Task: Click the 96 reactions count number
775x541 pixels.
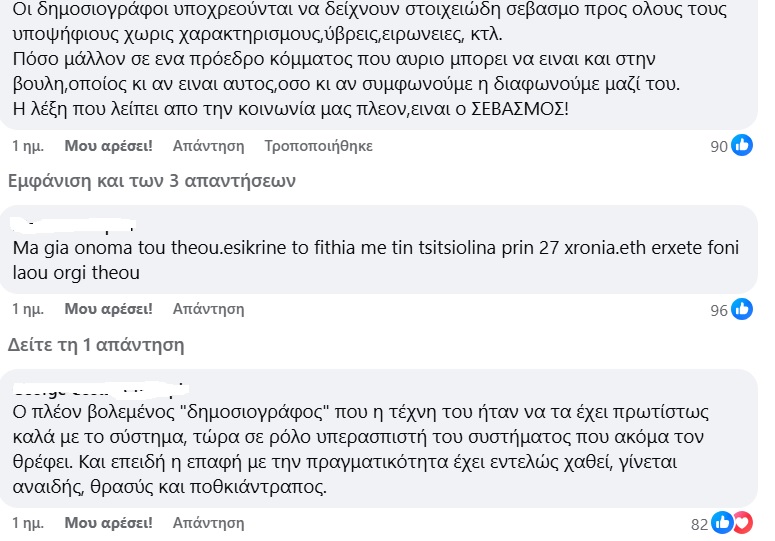Action: tap(719, 310)
